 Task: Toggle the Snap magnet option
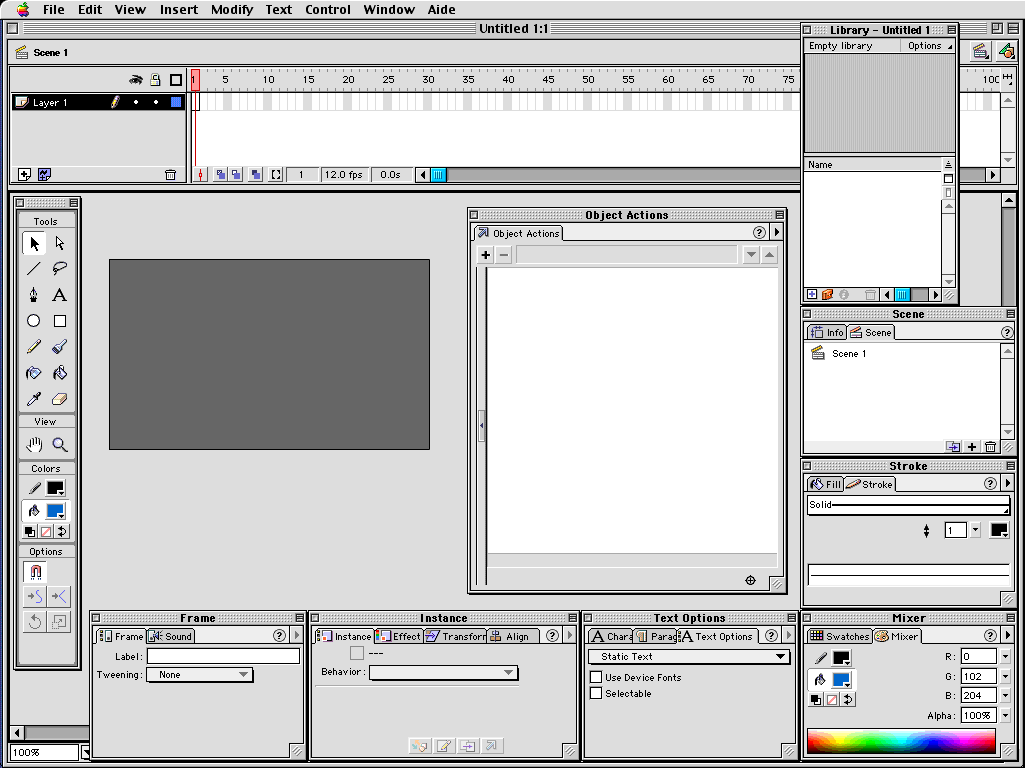35,572
